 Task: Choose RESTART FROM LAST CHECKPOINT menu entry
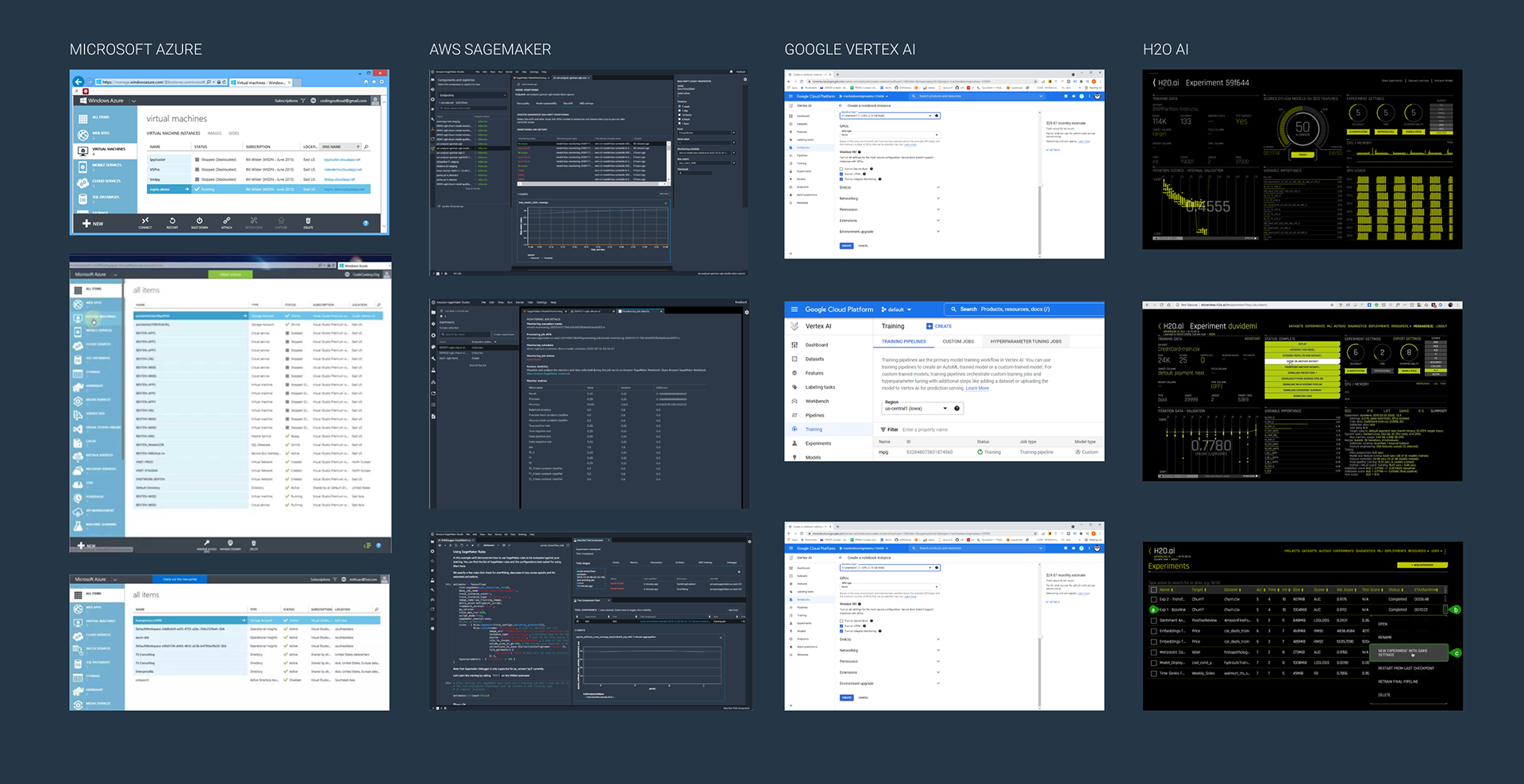[x=1406, y=668]
